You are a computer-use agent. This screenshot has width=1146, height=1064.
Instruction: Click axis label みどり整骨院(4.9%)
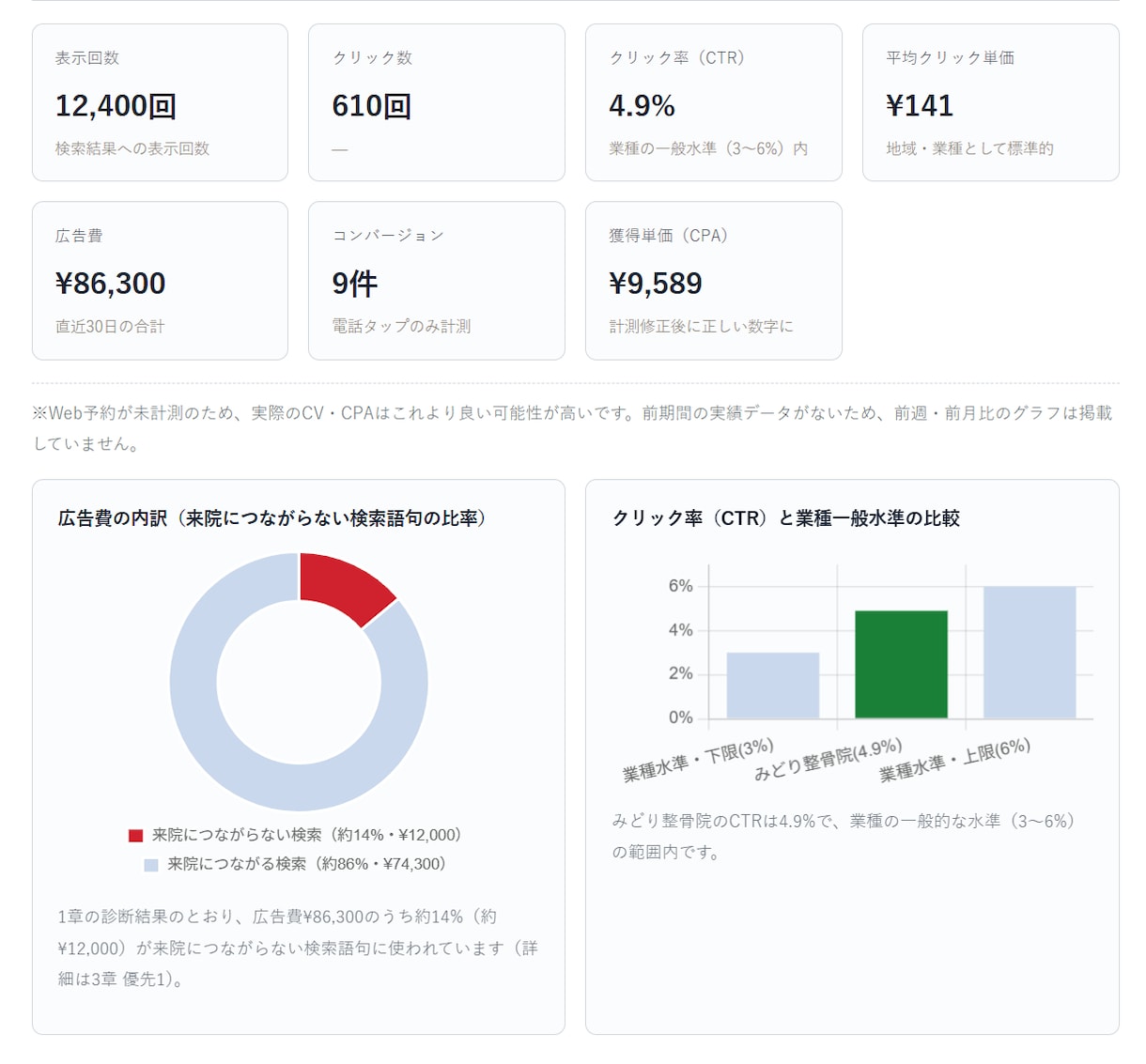(829, 760)
